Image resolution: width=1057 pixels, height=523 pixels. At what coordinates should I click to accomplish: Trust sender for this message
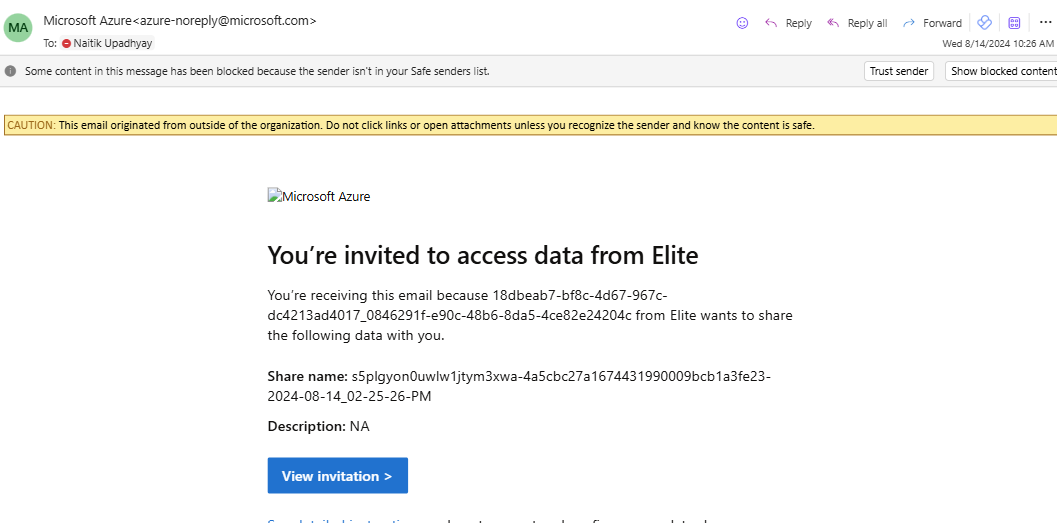899,71
